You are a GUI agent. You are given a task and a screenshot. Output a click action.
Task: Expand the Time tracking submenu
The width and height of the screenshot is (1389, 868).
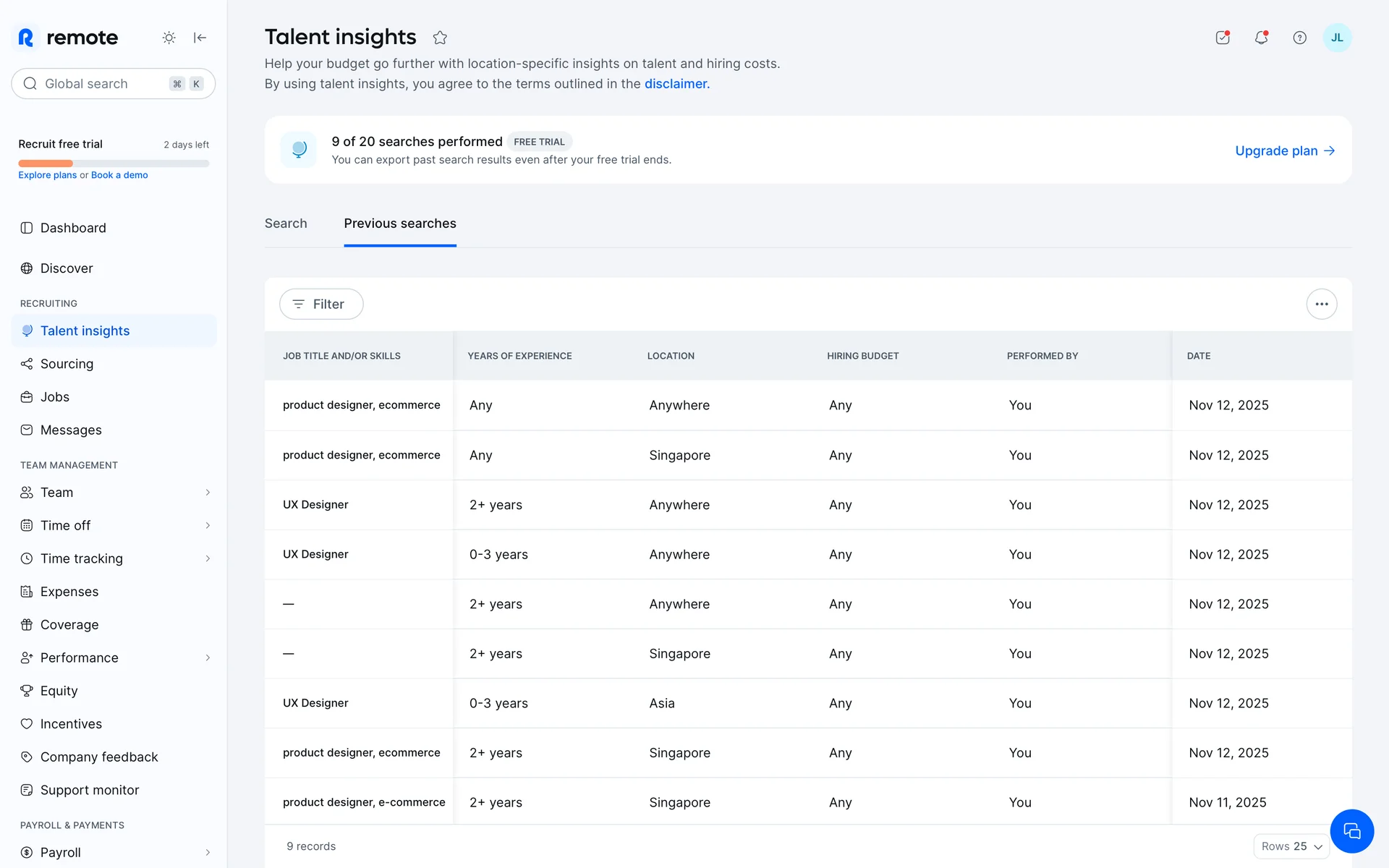click(208, 558)
